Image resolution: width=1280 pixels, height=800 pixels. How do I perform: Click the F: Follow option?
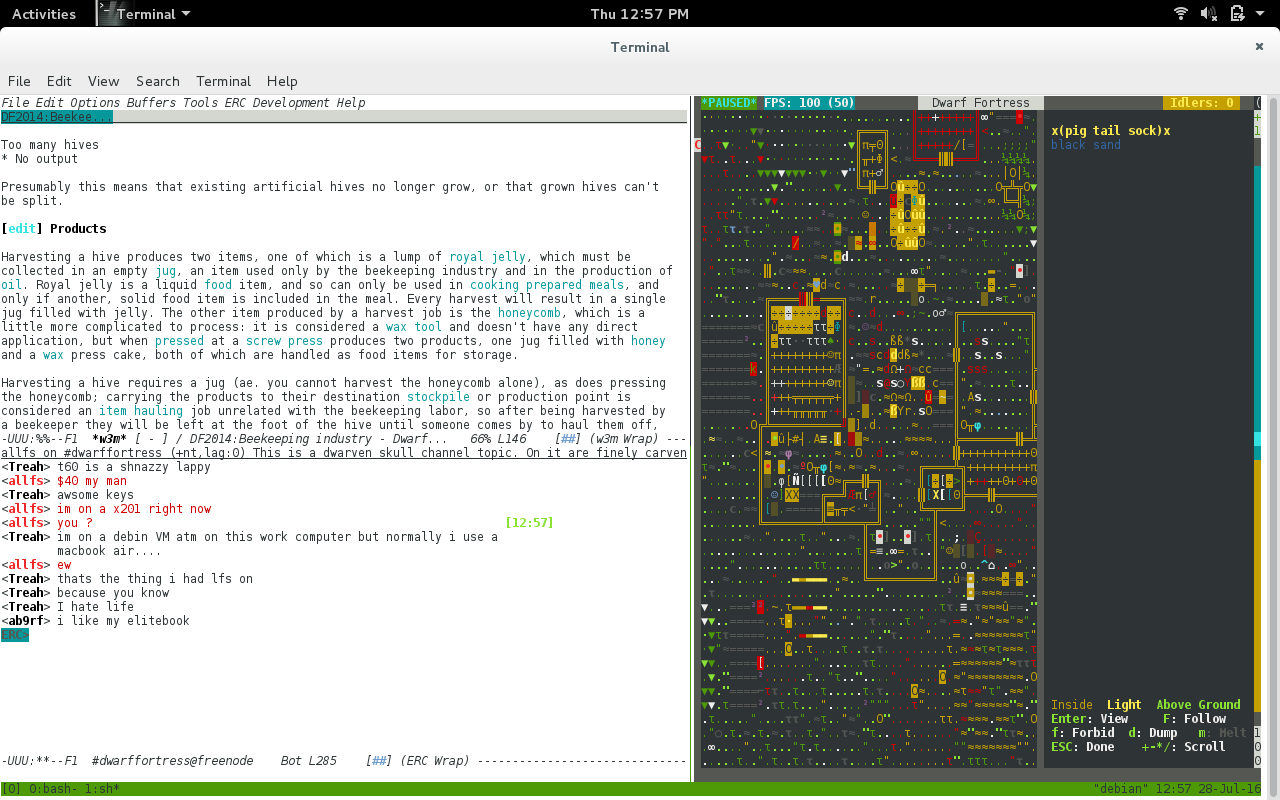tap(1194, 719)
